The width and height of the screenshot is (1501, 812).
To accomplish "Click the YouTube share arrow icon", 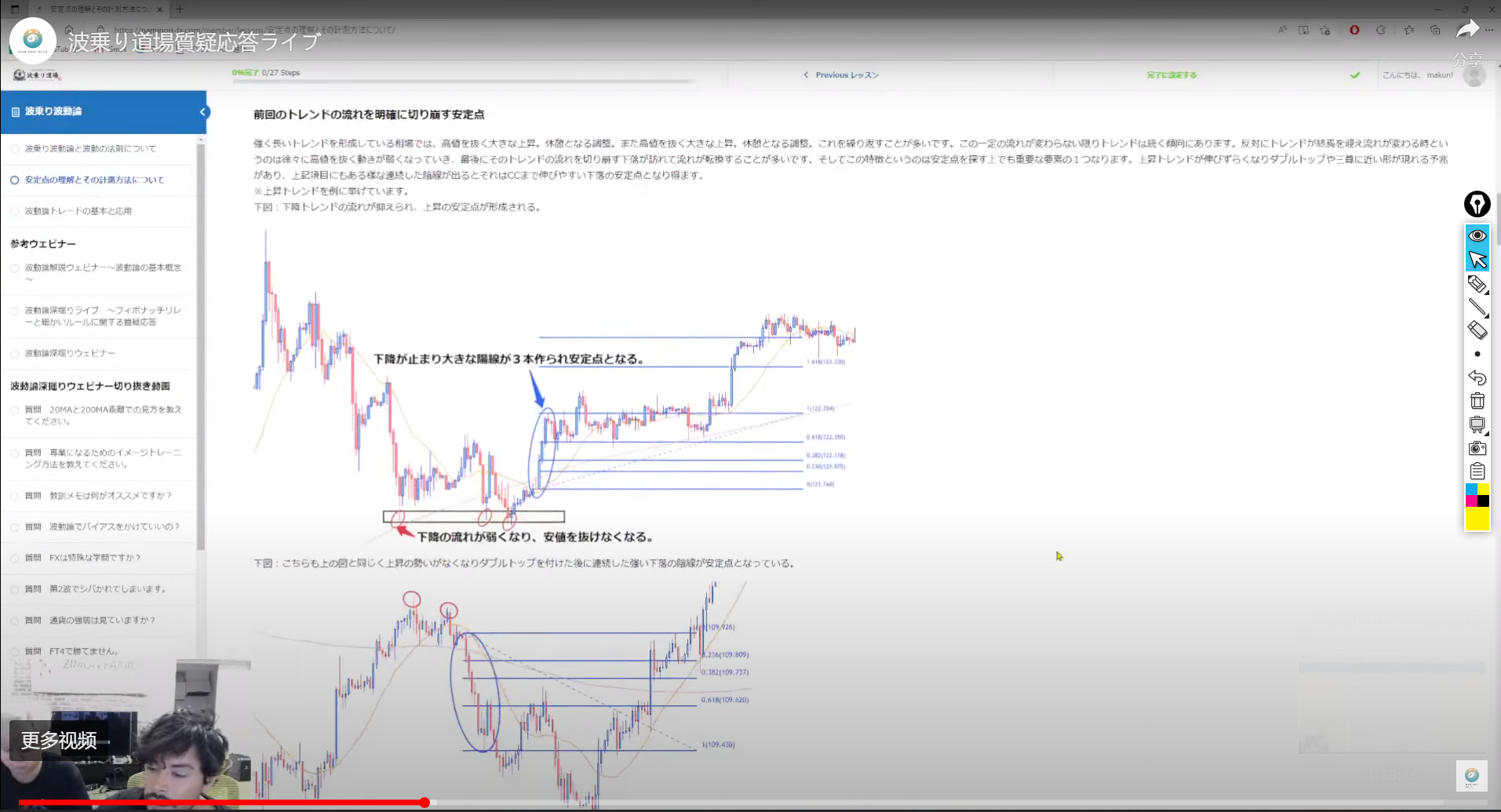I will tap(1467, 31).
